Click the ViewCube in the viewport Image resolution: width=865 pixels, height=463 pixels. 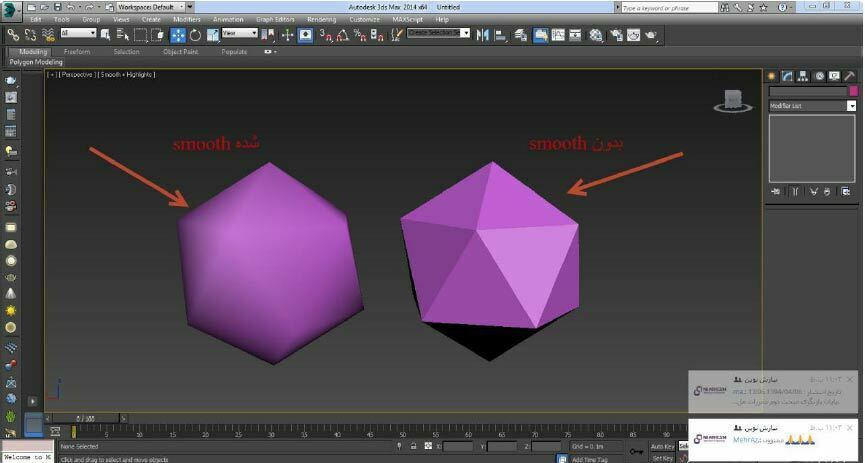(732, 99)
